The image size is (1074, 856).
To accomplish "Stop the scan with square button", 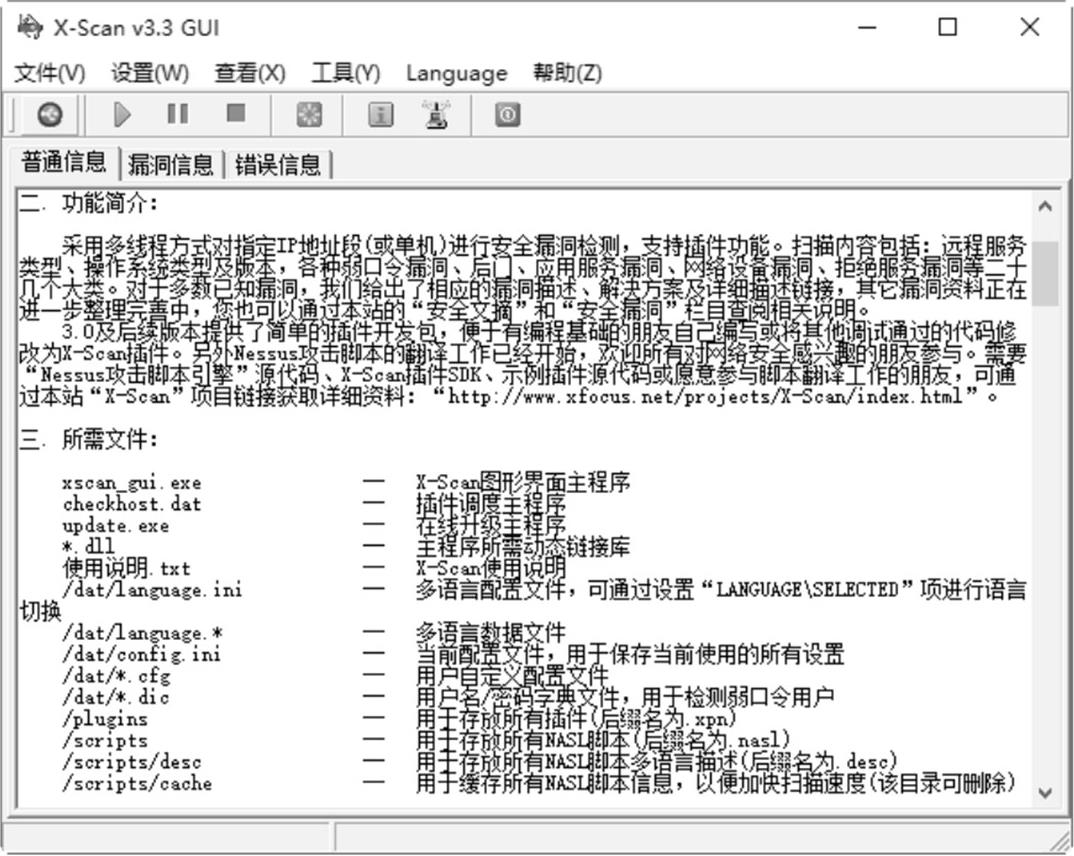I will [236, 115].
